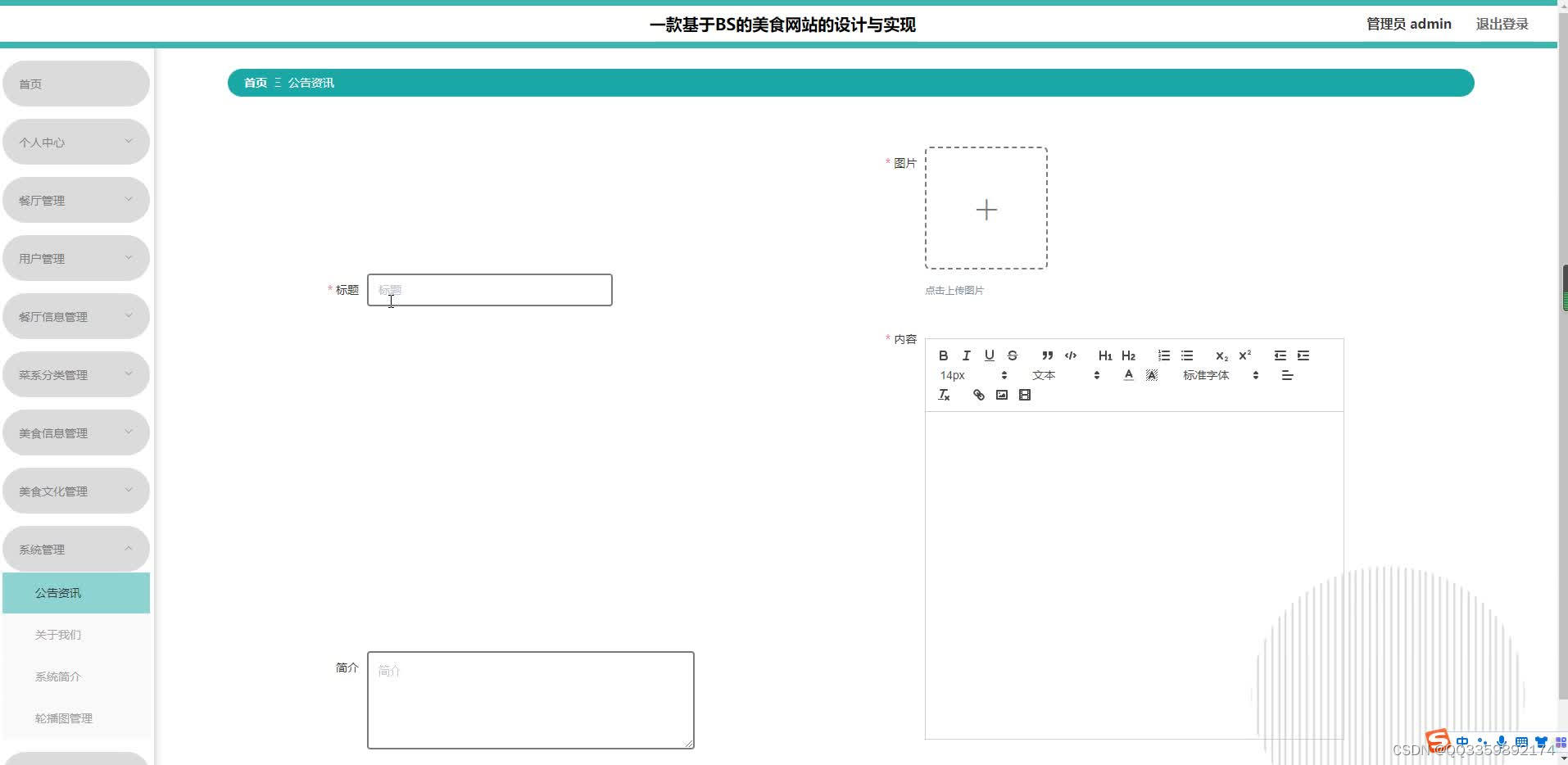Click the Sogou voice input microphone
The height and width of the screenshot is (765, 1568).
1502,742
